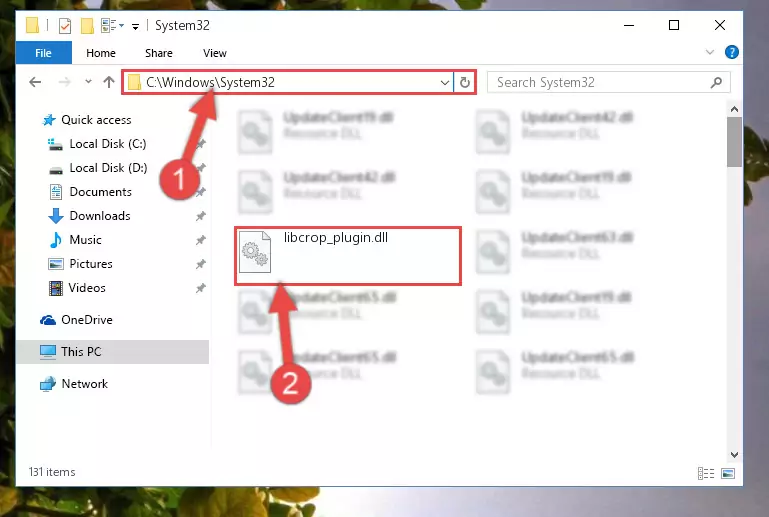769x517 pixels.
Task: Open Help with the blue question icon
Action: pyautogui.click(x=731, y=52)
